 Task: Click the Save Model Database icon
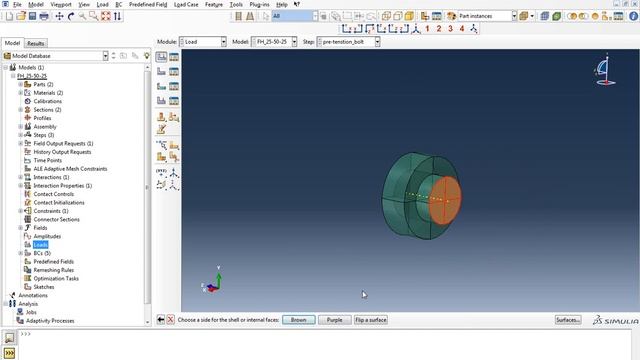point(32,16)
